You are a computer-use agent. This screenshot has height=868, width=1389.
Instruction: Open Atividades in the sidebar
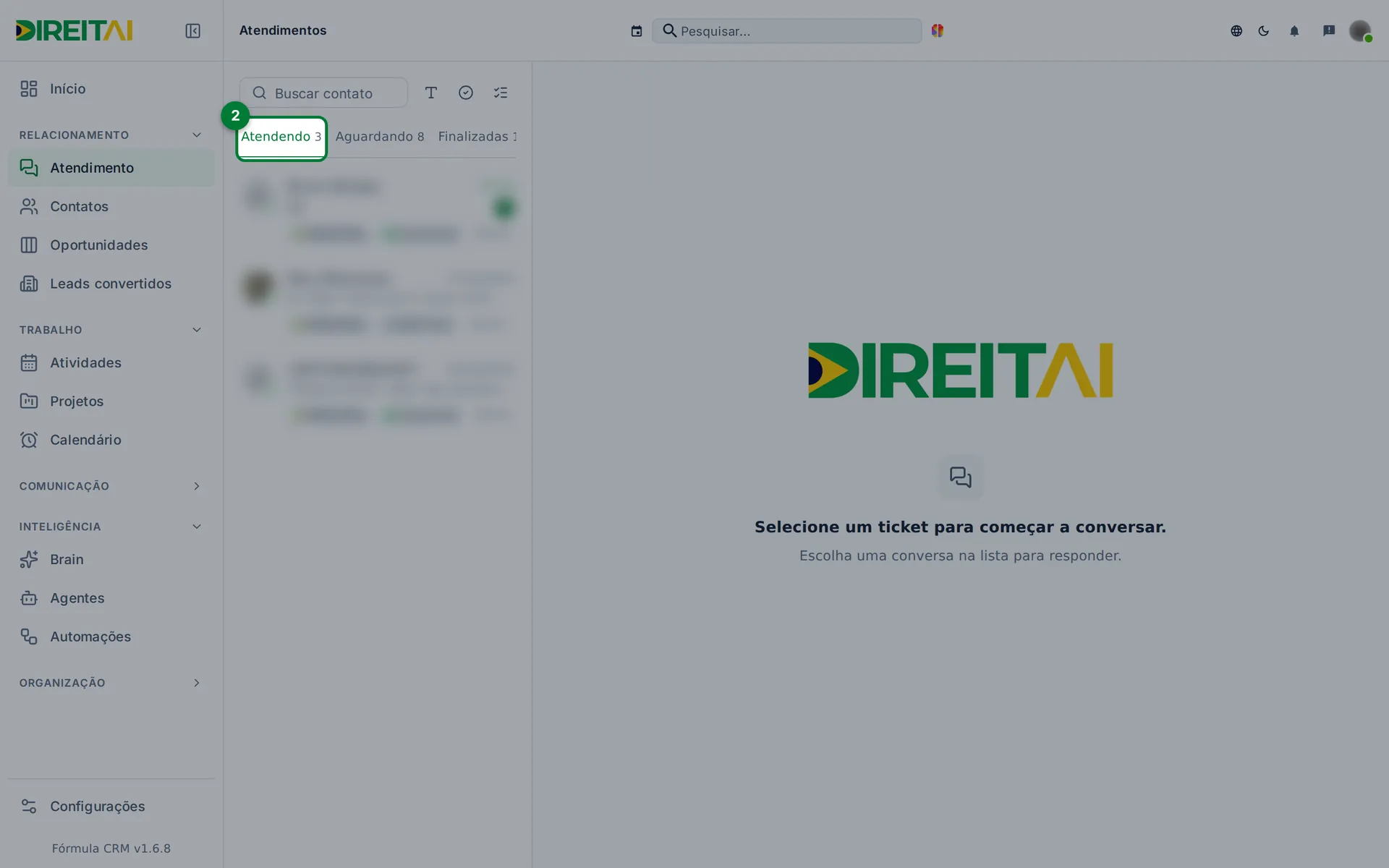[111, 362]
